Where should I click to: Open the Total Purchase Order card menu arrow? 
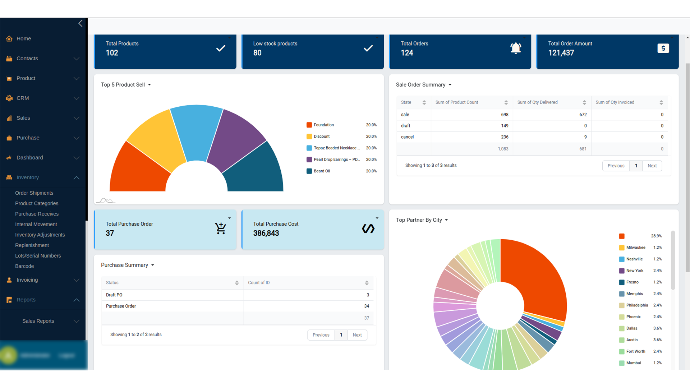[x=229, y=218]
